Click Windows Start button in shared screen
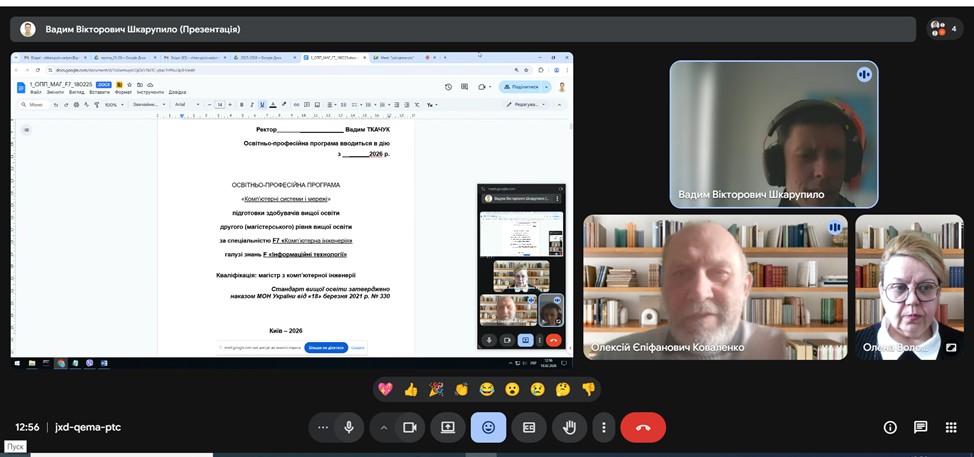974x457 pixels. [x=17, y=363]
